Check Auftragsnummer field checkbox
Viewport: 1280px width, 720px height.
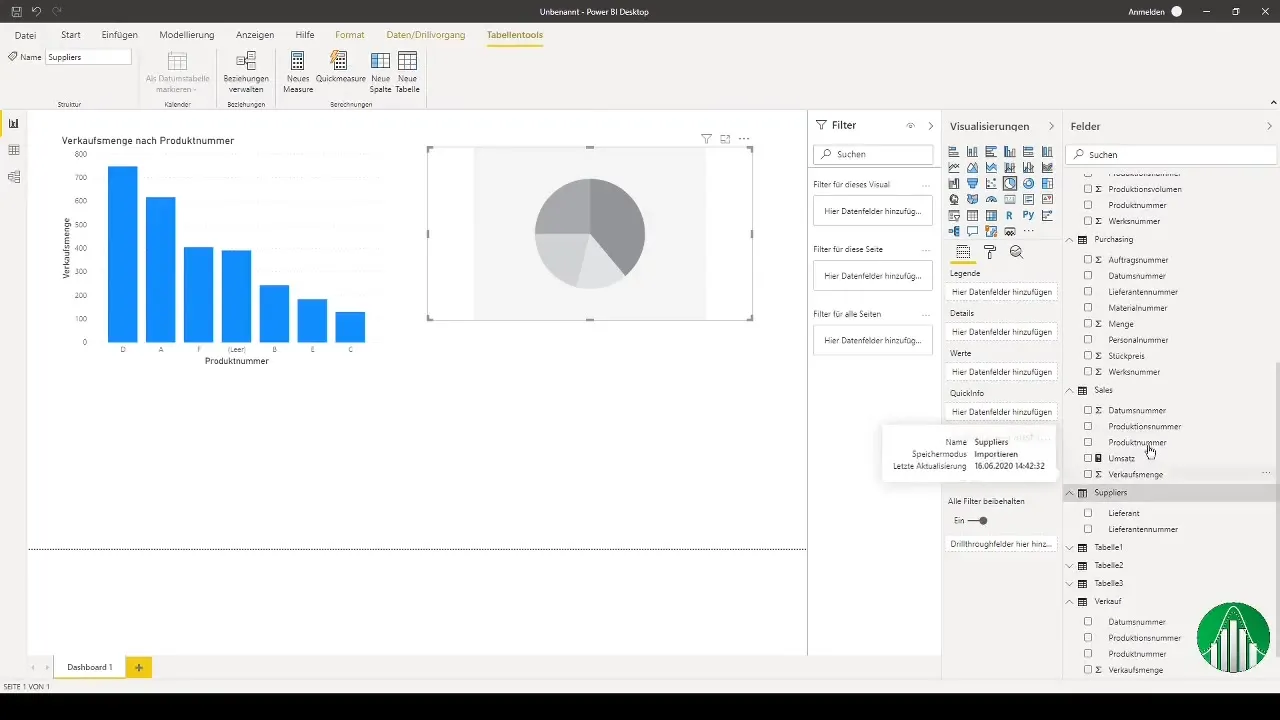1088,260
